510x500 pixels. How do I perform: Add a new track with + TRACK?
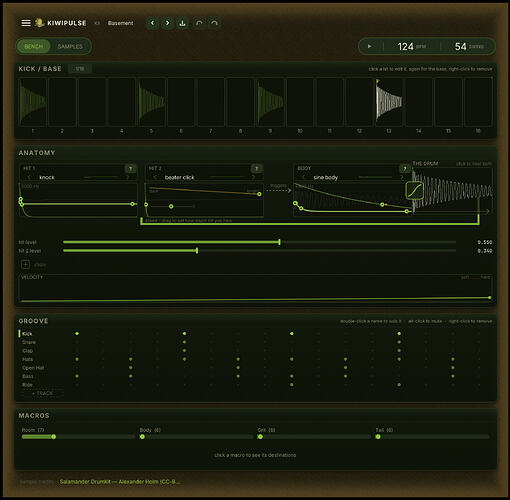pos(42,393)
